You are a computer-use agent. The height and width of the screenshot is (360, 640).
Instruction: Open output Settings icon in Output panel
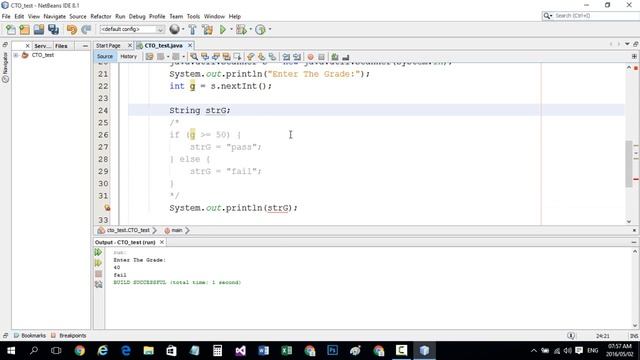tap(98, 284)
